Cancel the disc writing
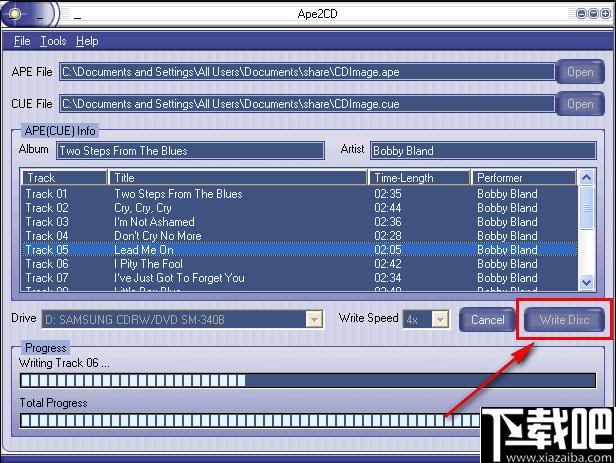The width and height of the screenshot is (616, 463). 487,320
